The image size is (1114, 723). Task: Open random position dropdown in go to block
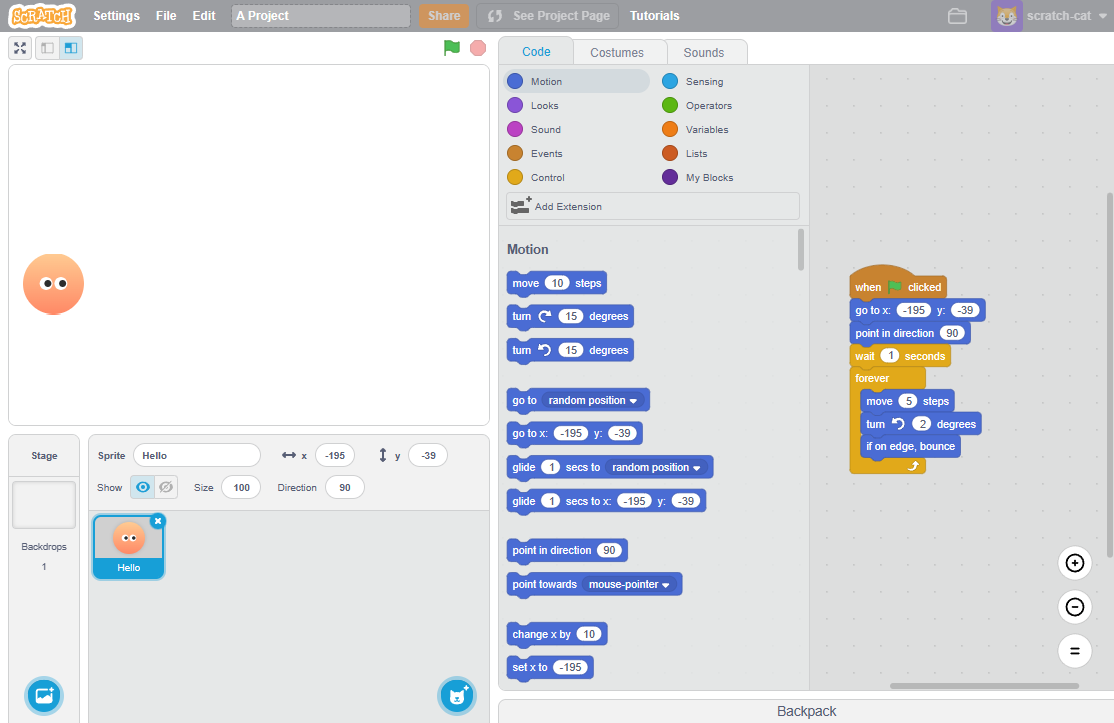(593, 401)
